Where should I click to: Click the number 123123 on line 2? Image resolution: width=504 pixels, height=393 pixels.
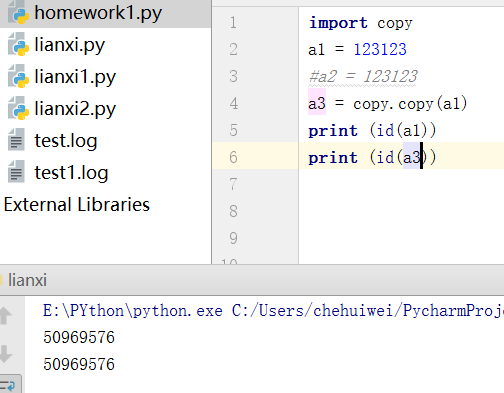(x=380, y=50)
